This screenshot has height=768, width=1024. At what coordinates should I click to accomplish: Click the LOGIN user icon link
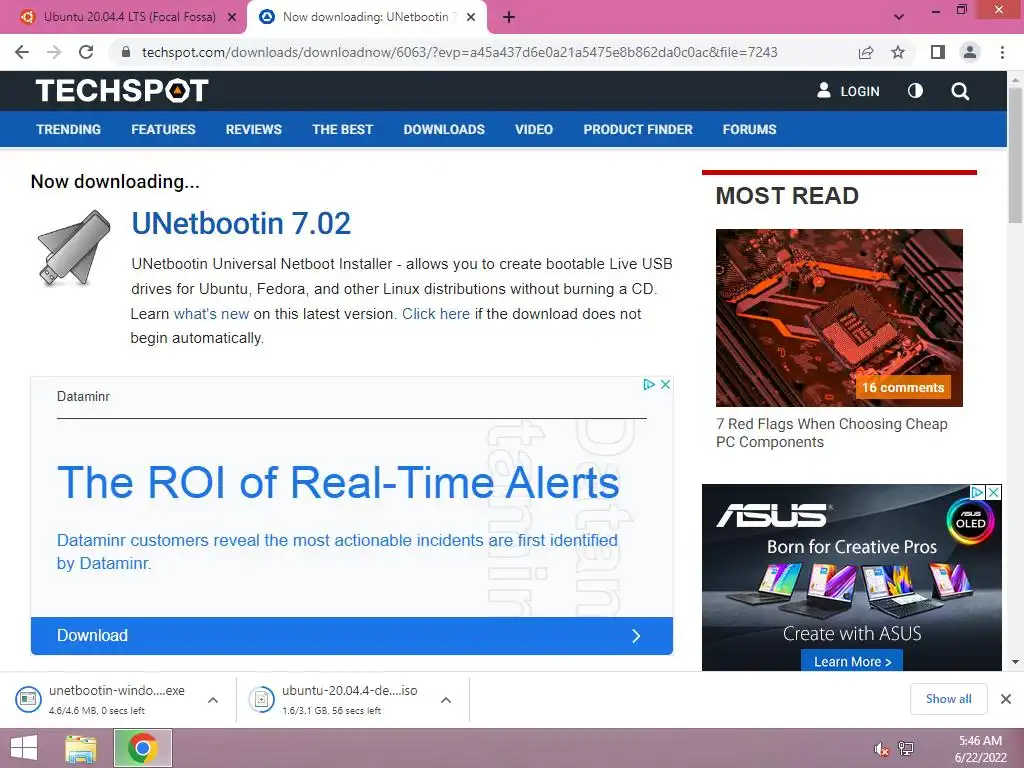848,91
